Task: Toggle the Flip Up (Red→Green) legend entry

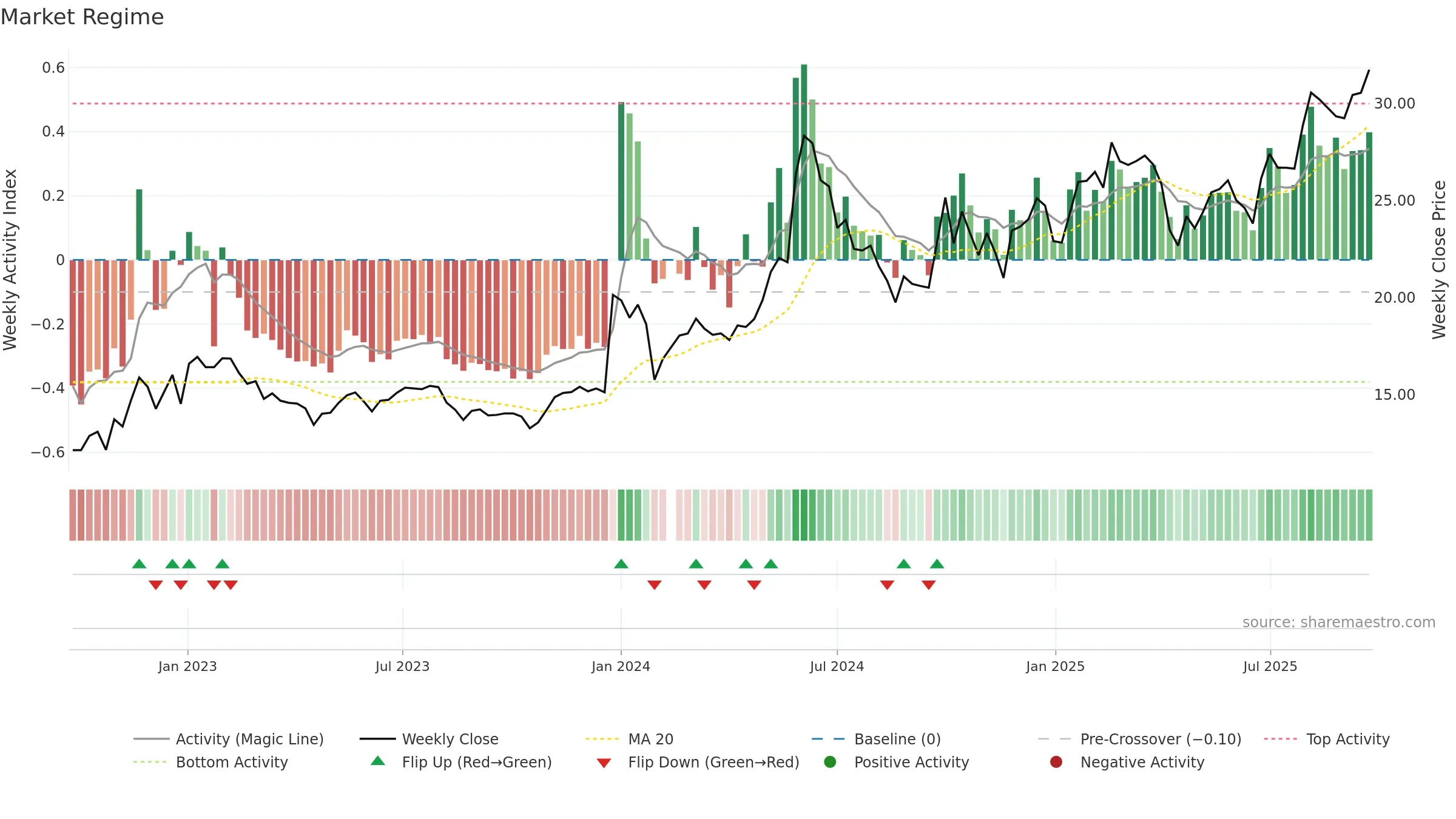Action: [461, 762]
